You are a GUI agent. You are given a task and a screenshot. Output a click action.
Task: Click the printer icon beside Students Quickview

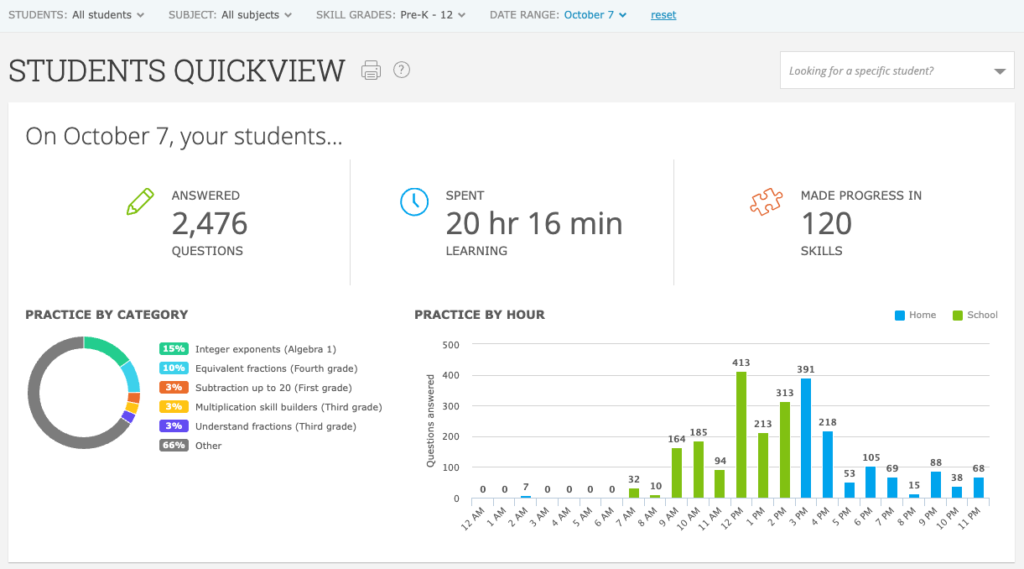[371, 70]
